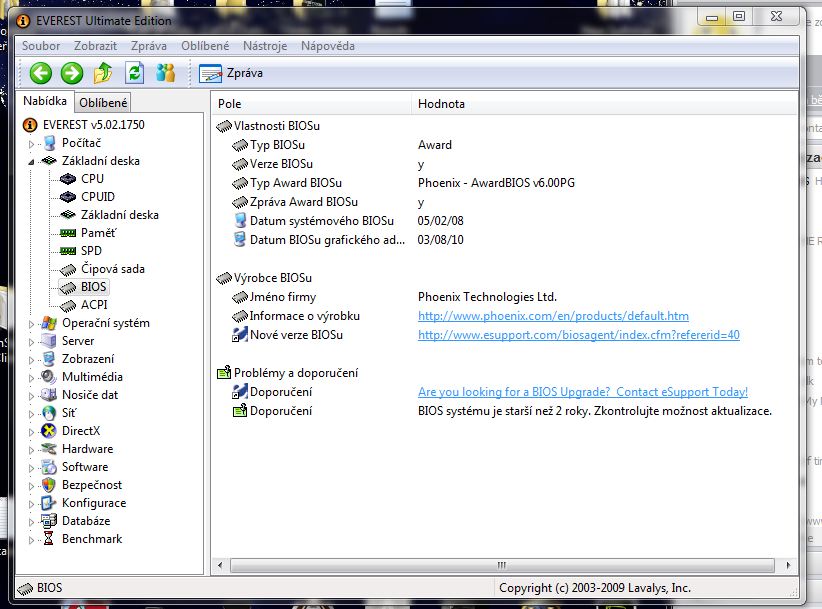The image size is (822, 609).
Task: Select the SPD tree item
Action: [x=91, y=251]
